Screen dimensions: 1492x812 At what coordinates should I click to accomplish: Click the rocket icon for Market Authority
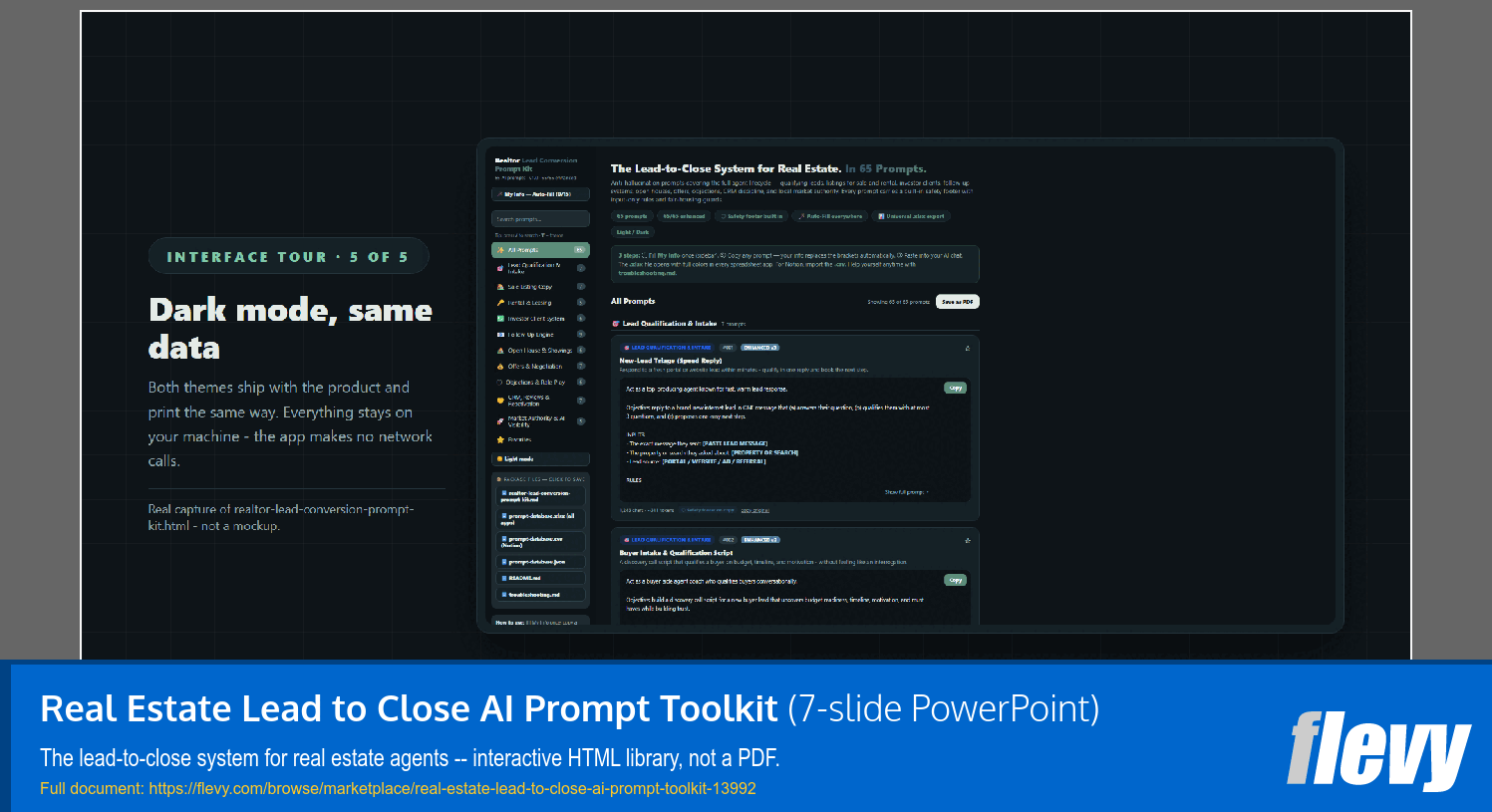[x=500, y=421]
